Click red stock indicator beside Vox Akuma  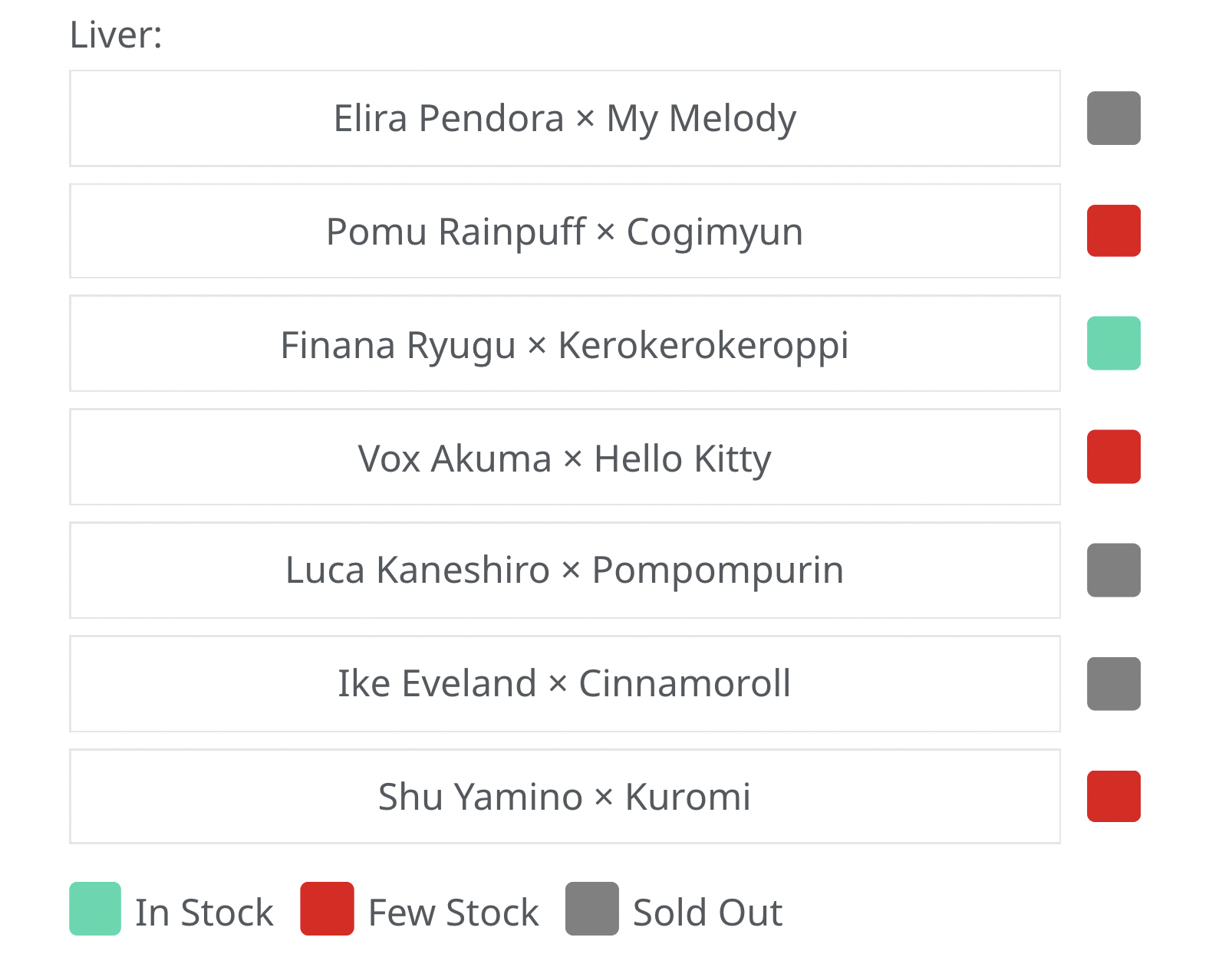[1113, 457]
